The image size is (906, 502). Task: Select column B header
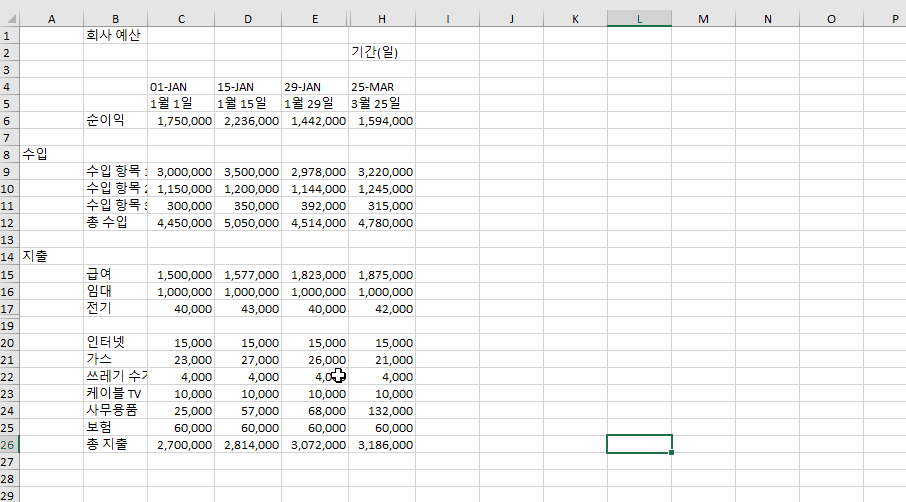pyautogui.click(x=116, y=19)
